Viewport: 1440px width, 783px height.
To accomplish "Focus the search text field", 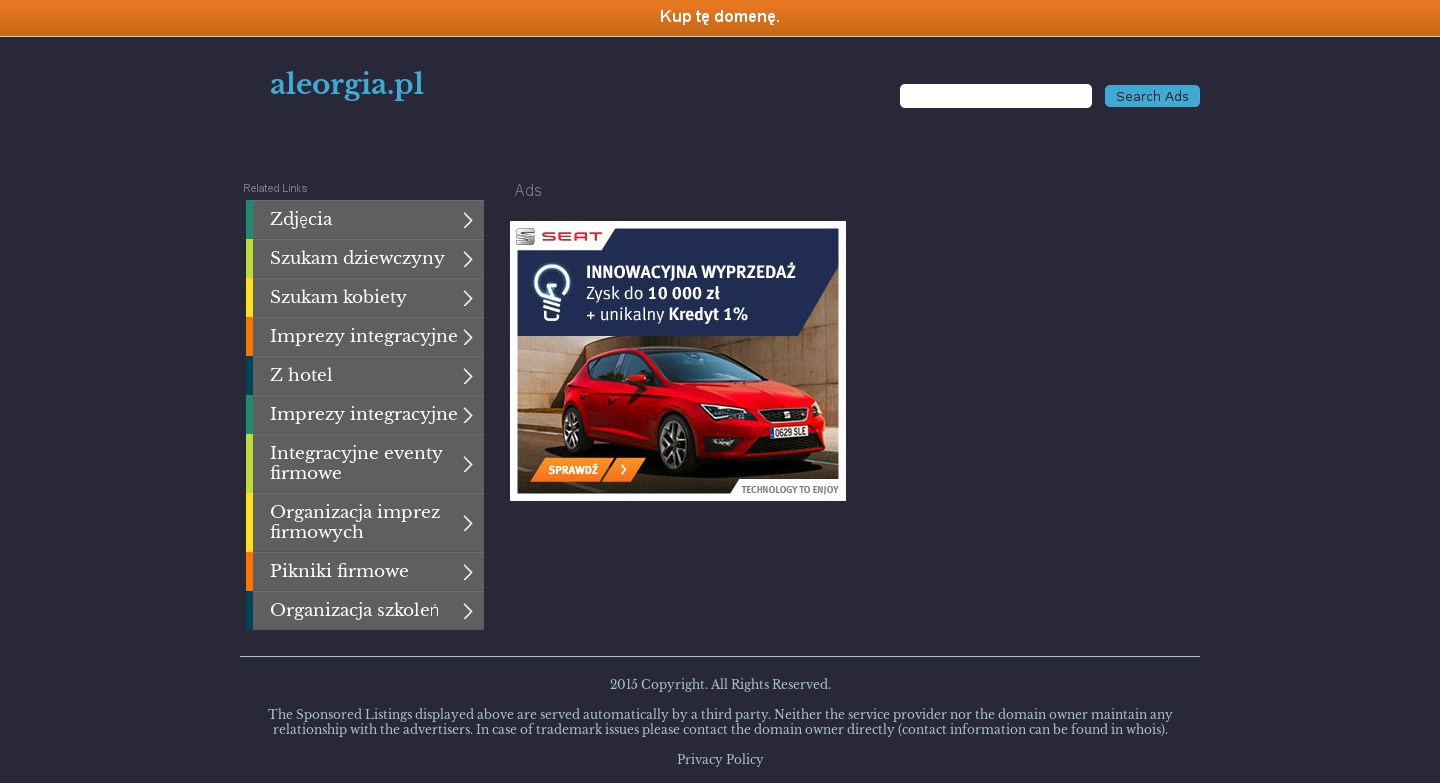I will [x=995, y=96].
